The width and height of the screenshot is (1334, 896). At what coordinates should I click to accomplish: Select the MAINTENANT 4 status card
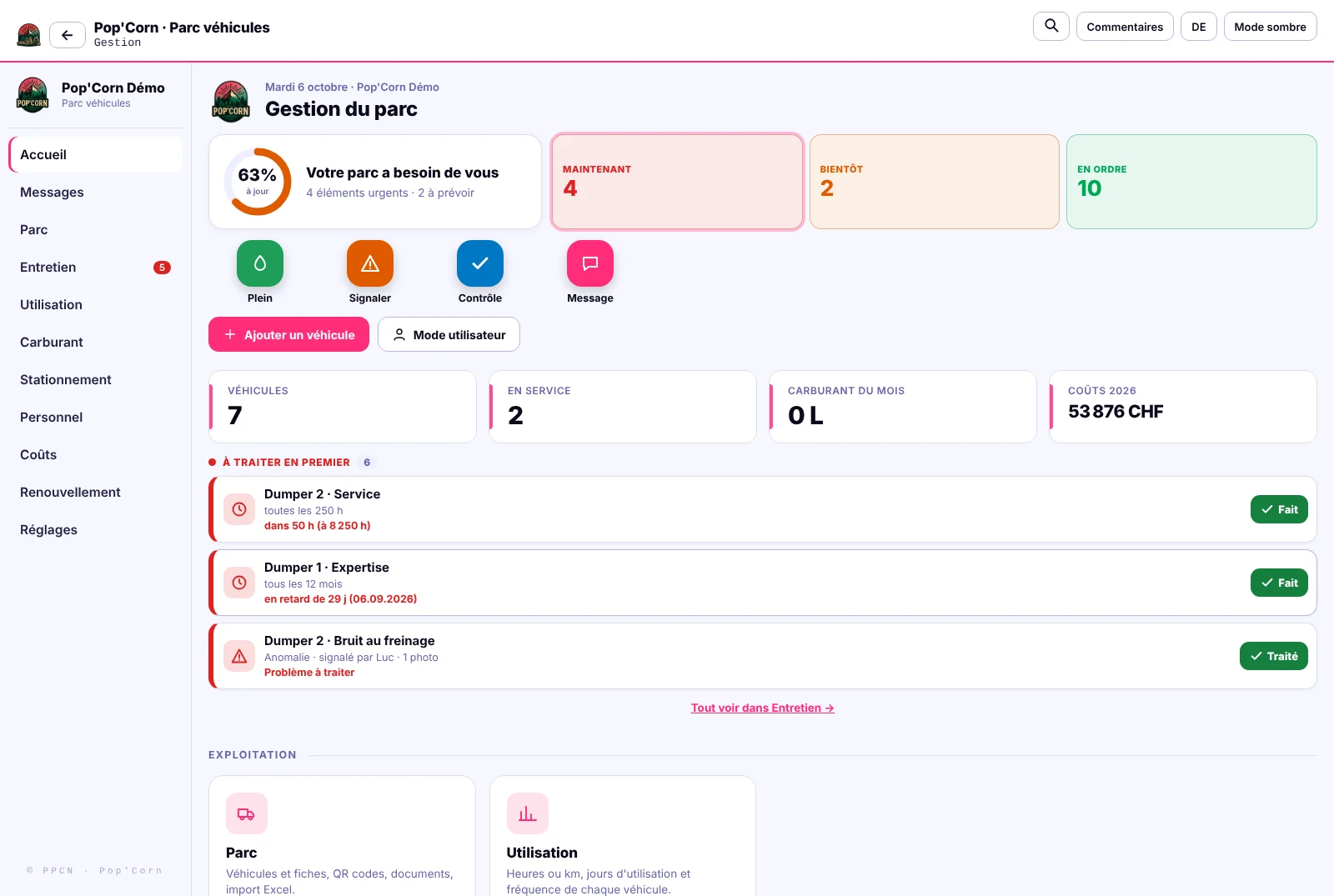677,182
